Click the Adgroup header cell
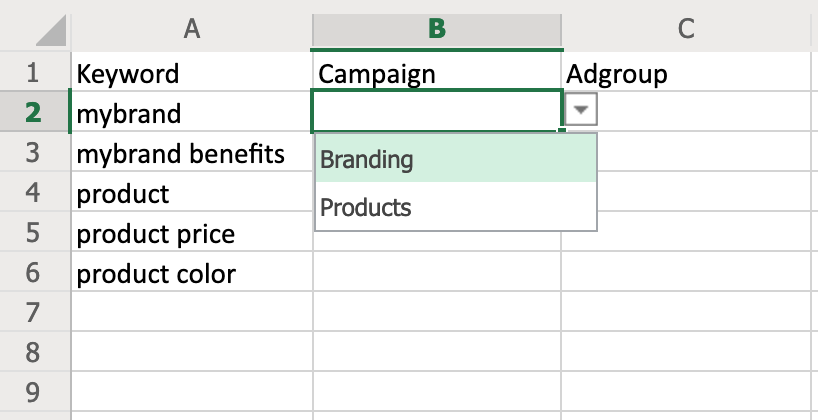 coord(685,73)
